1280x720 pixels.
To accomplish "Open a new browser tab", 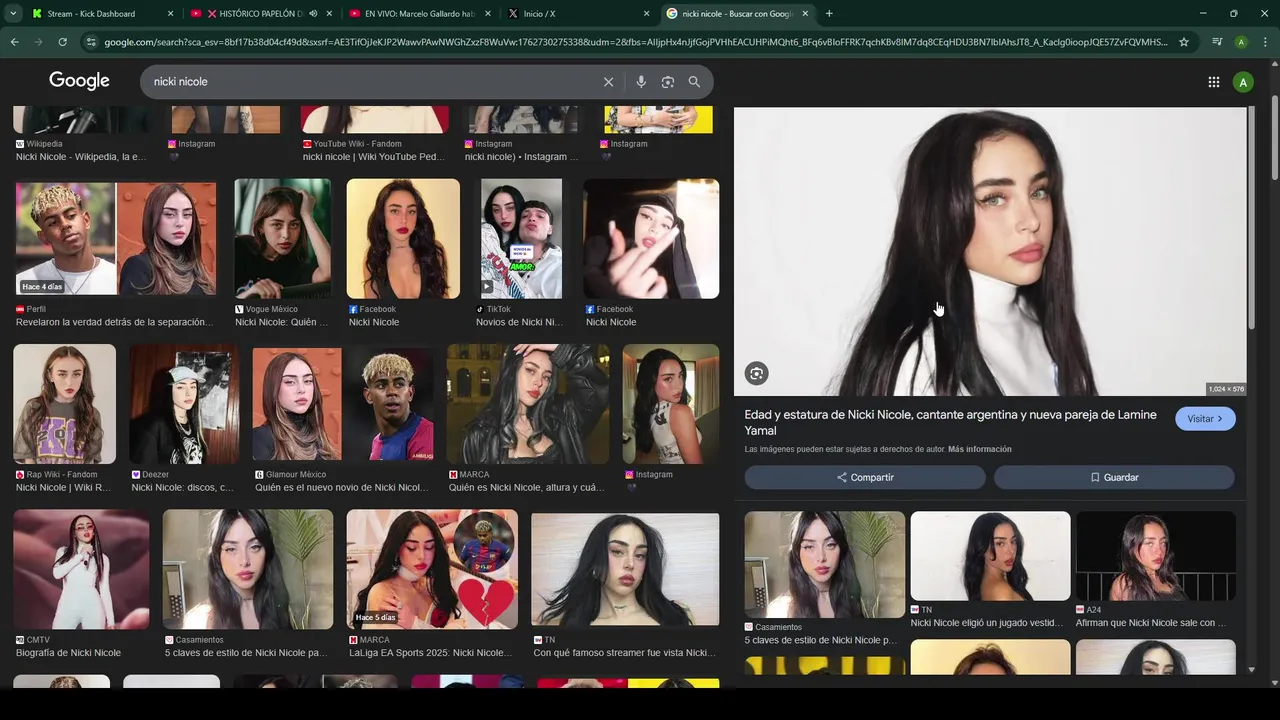I will coord(829,14).
